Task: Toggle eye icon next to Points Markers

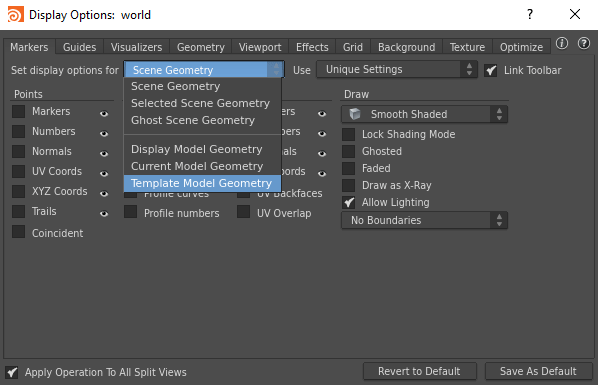Action: (104, 113)
